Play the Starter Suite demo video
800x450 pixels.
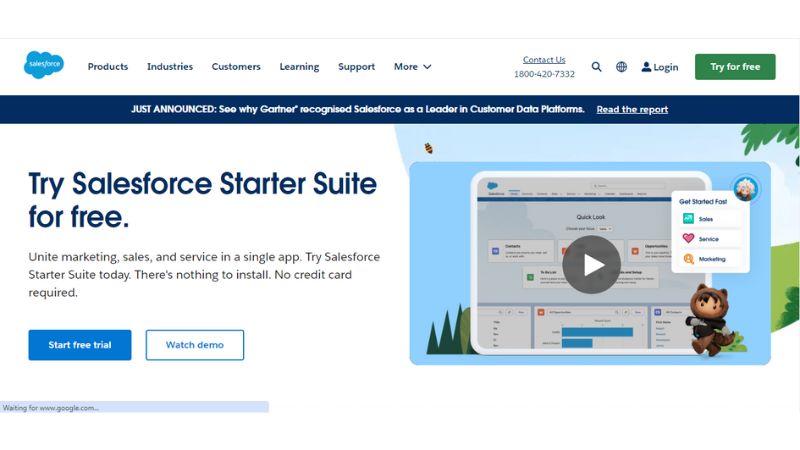pos(591,264)
